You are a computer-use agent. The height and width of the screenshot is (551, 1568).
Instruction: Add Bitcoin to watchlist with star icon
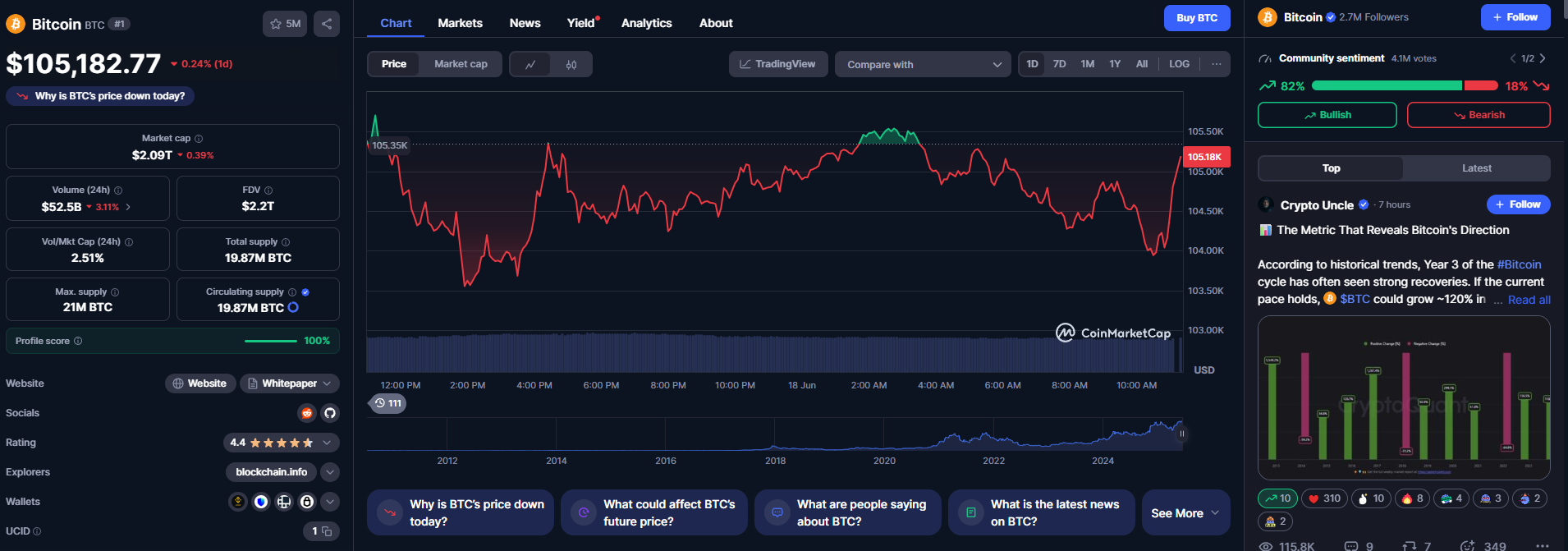pos(285,24)
